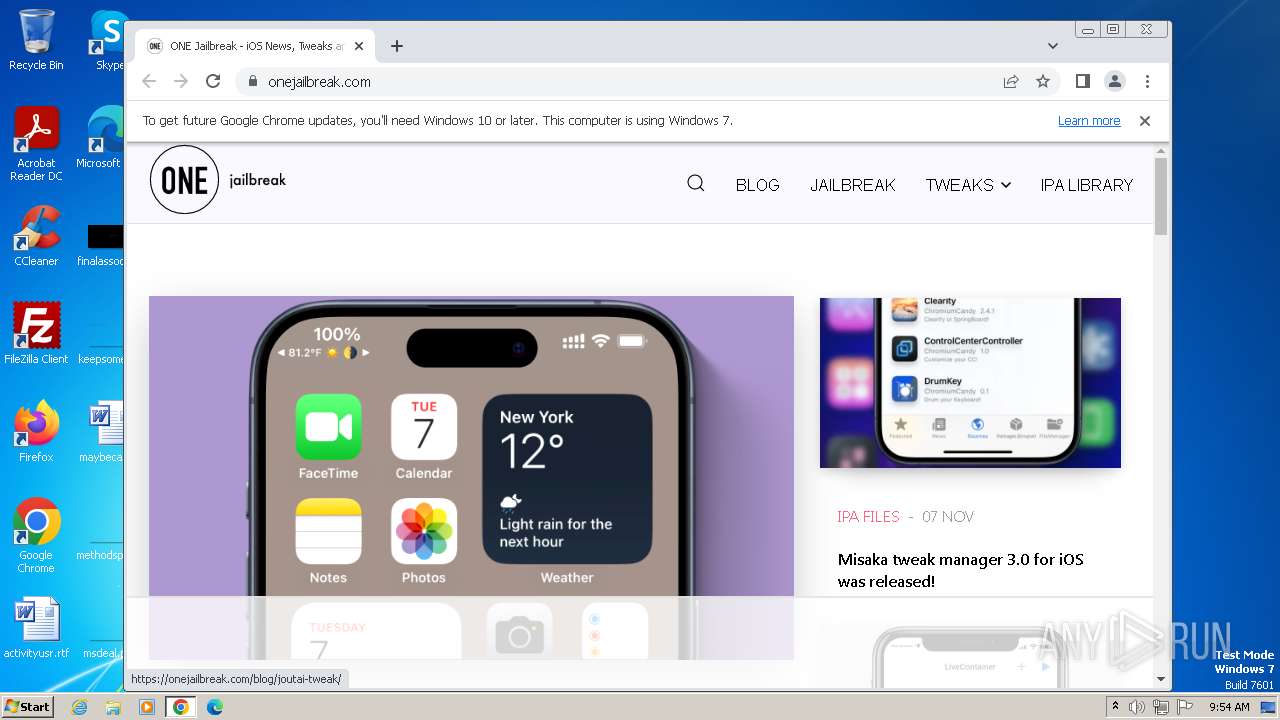The width and height of the screenshot is (1280, 720).
Task: Open Microsoft Edge in taskbar
Action: pyautogui.click(x=215, y=707)
